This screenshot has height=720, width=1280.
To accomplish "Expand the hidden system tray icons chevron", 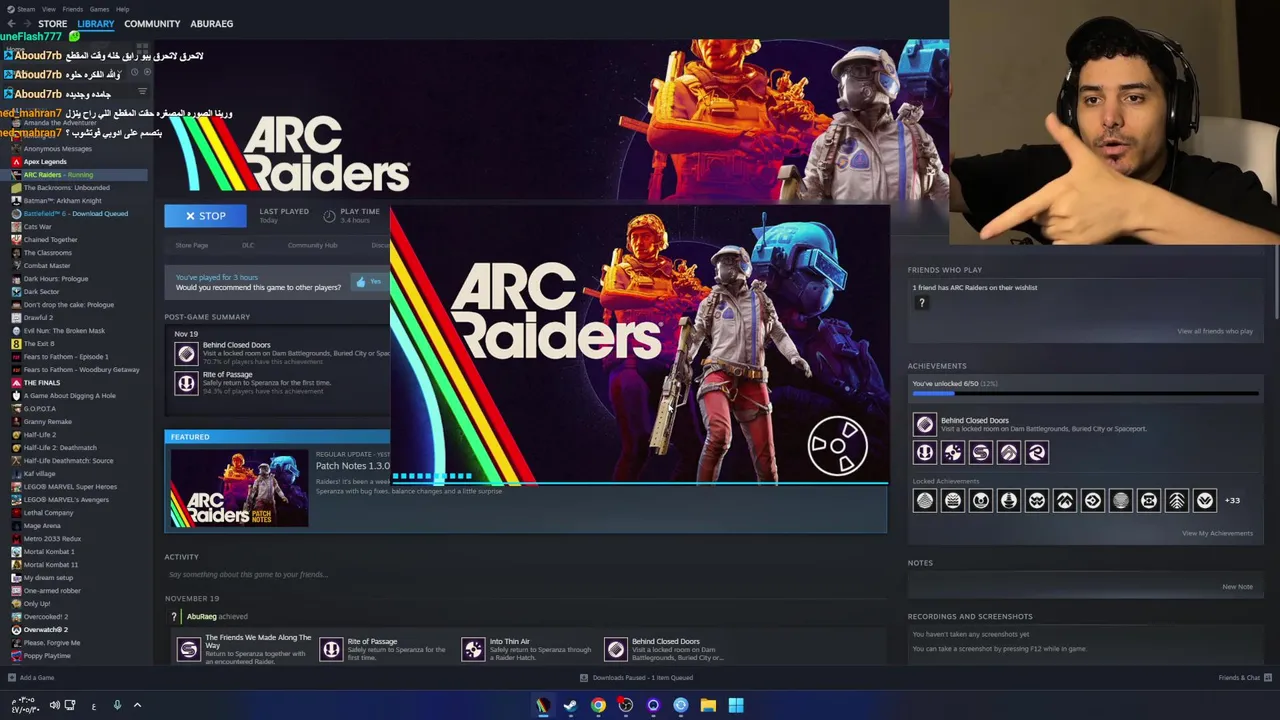I will pyautogui.click(x=137, y=705).
